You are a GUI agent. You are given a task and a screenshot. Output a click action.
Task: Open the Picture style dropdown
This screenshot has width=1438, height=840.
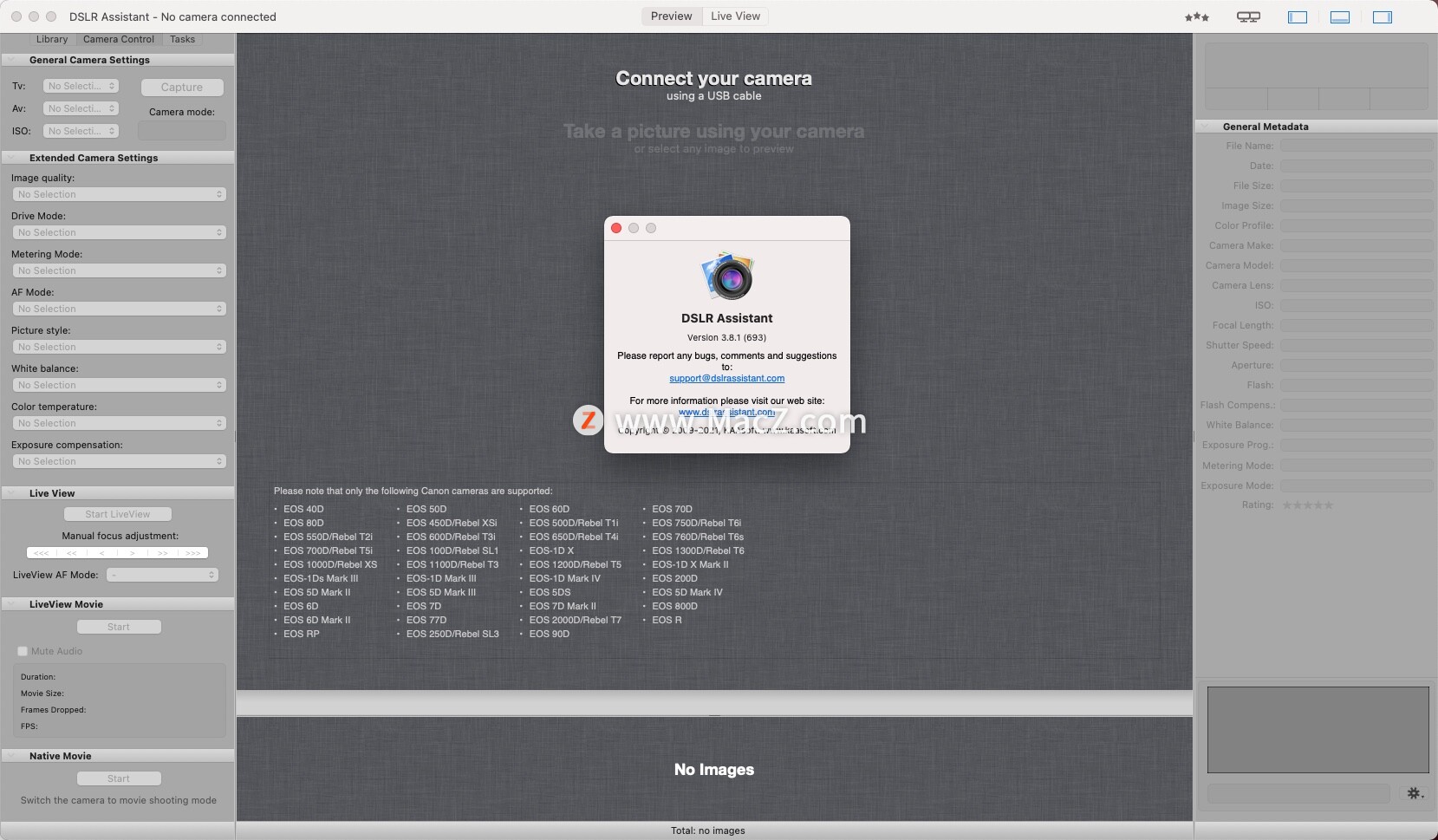[120, 347]
